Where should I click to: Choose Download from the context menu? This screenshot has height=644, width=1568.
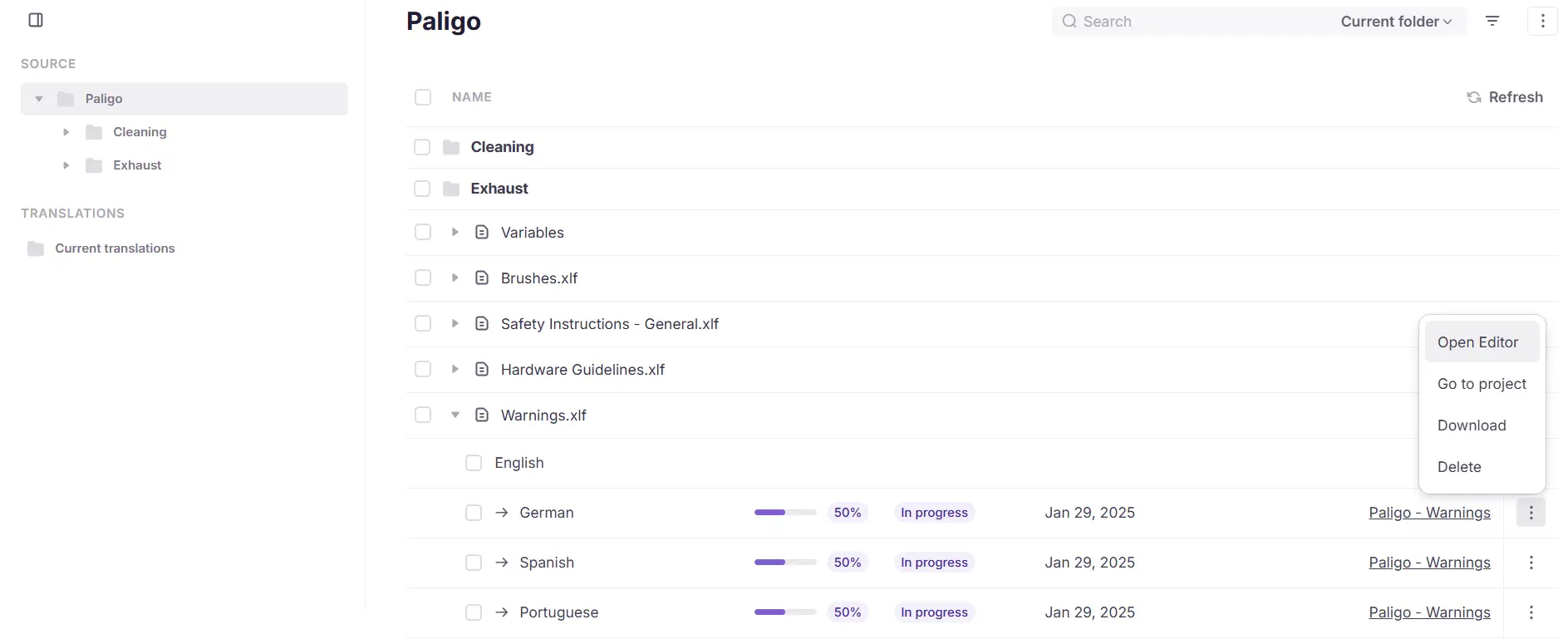(x=1482, y=425)
